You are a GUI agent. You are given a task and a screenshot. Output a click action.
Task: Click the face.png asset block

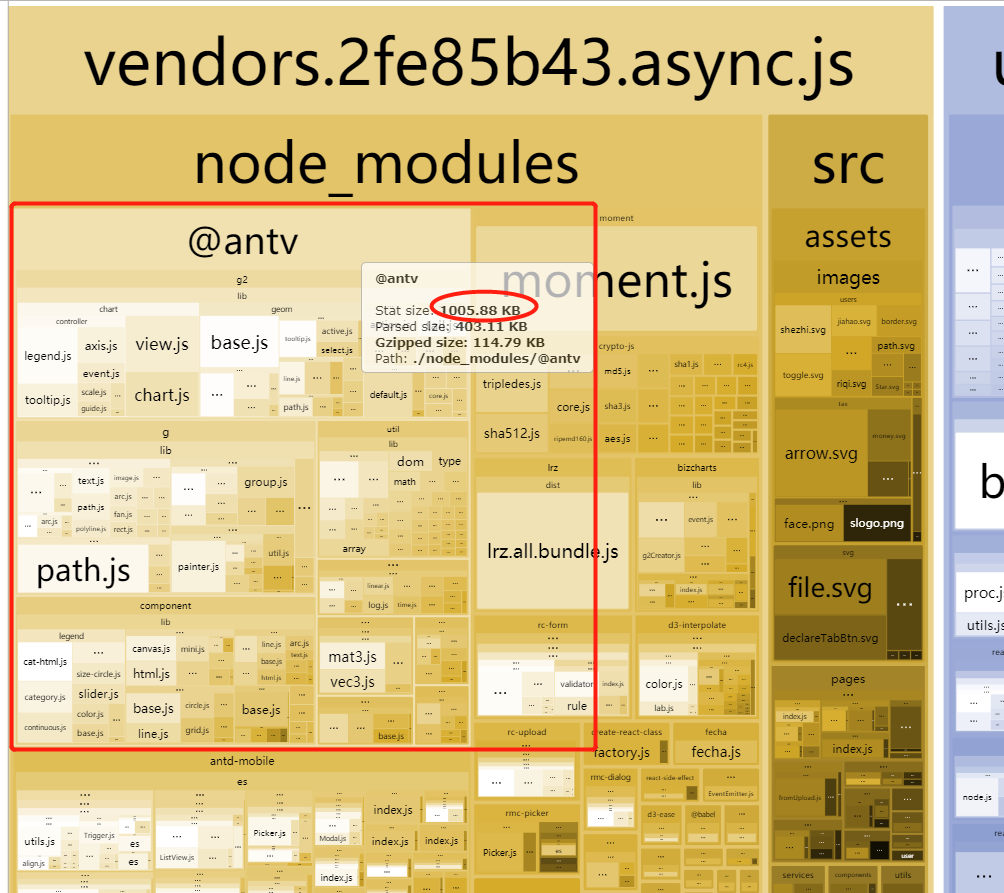[x=808, y=522]
